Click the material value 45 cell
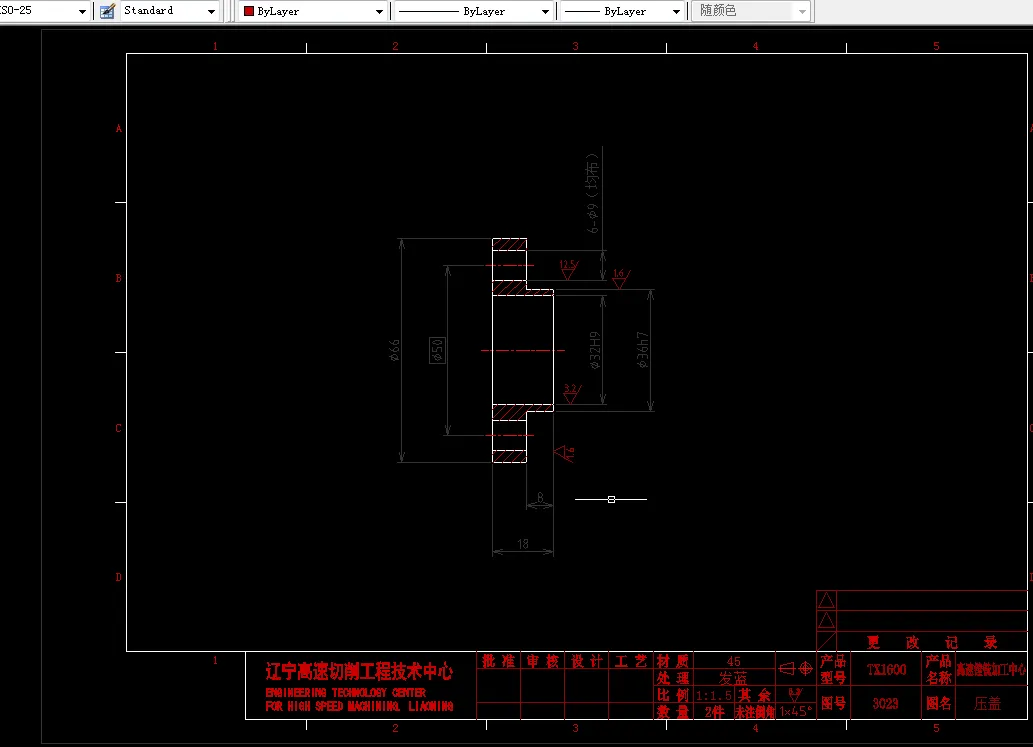The height and width of the screenshot is (747, 1033). [x=733, y=661]
